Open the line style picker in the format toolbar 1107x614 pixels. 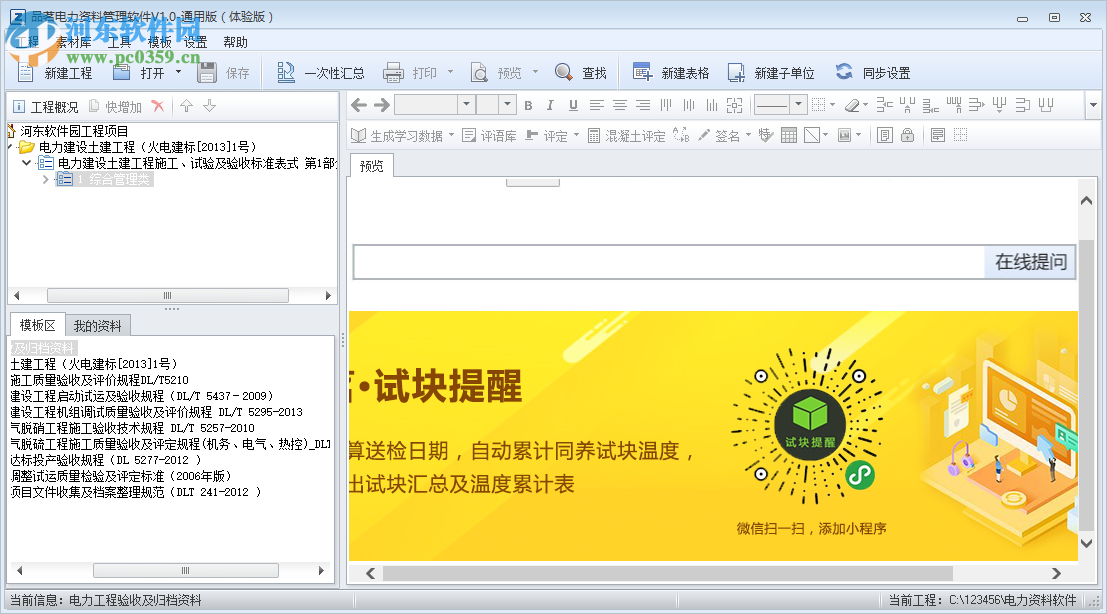click(x=774, y=105)
